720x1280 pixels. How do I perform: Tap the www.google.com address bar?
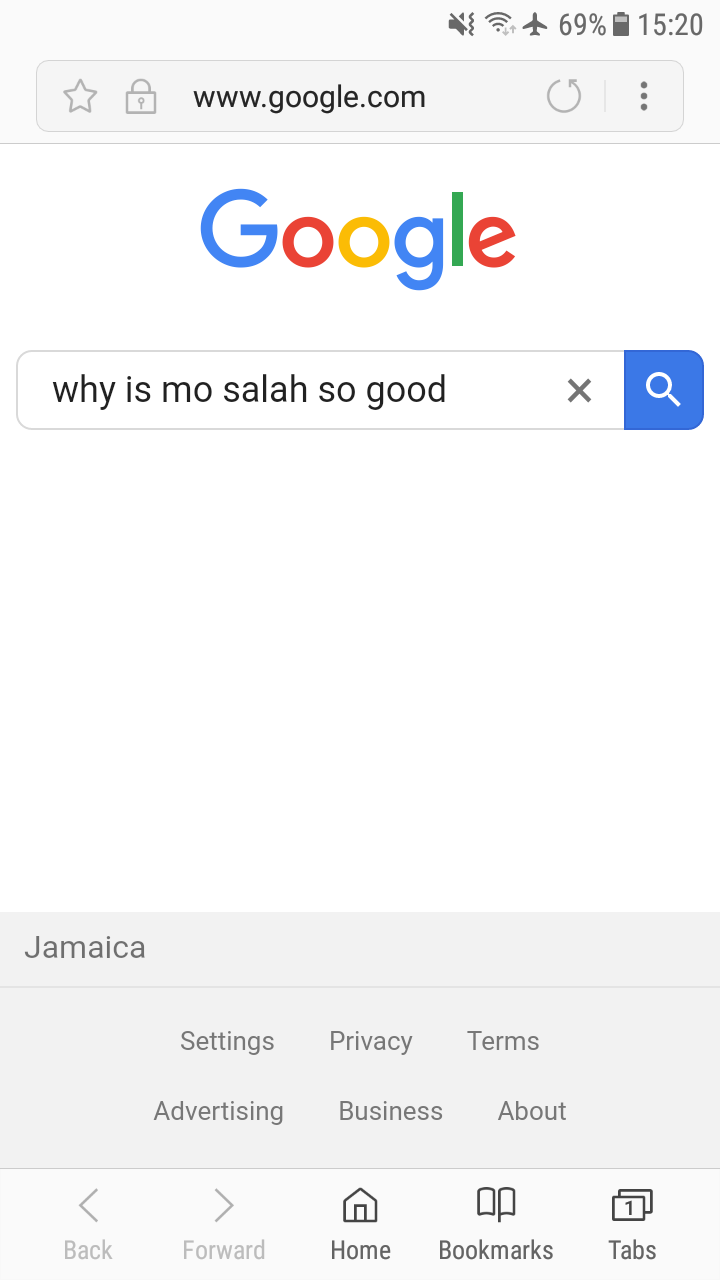click(x=309, y=97)
